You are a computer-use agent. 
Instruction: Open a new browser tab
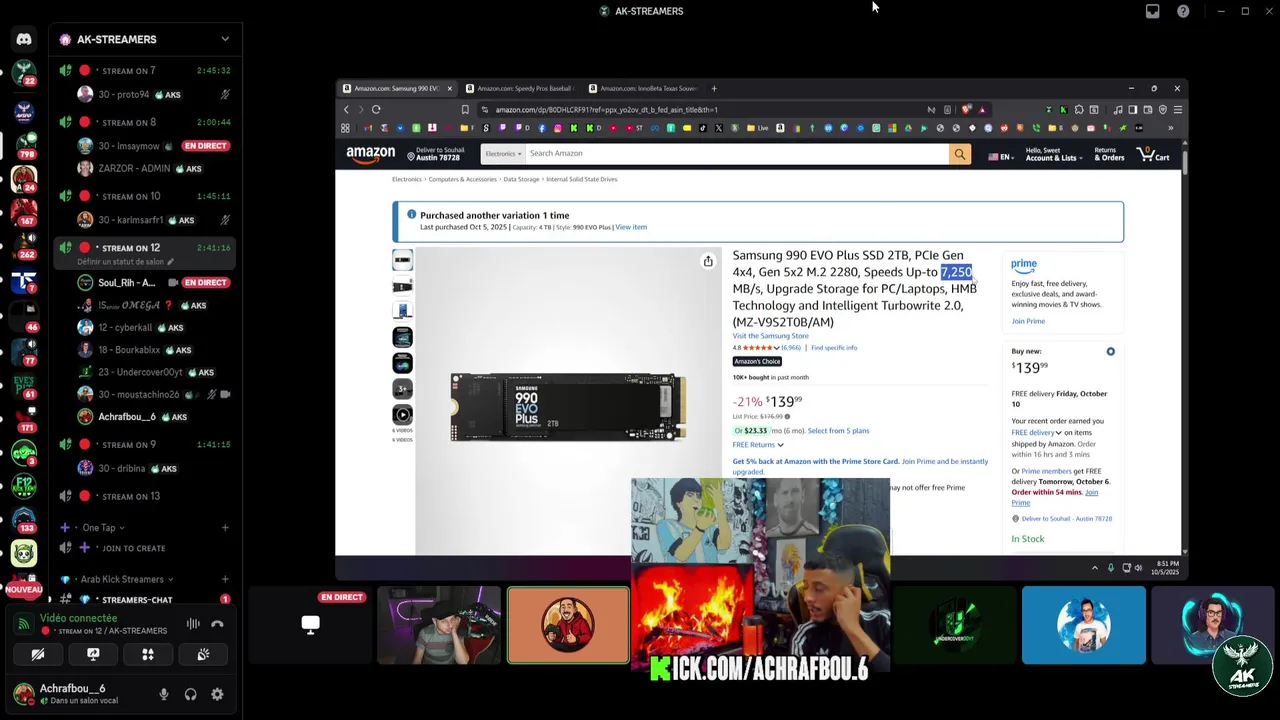pyautogui.click(x=714, y=88)
